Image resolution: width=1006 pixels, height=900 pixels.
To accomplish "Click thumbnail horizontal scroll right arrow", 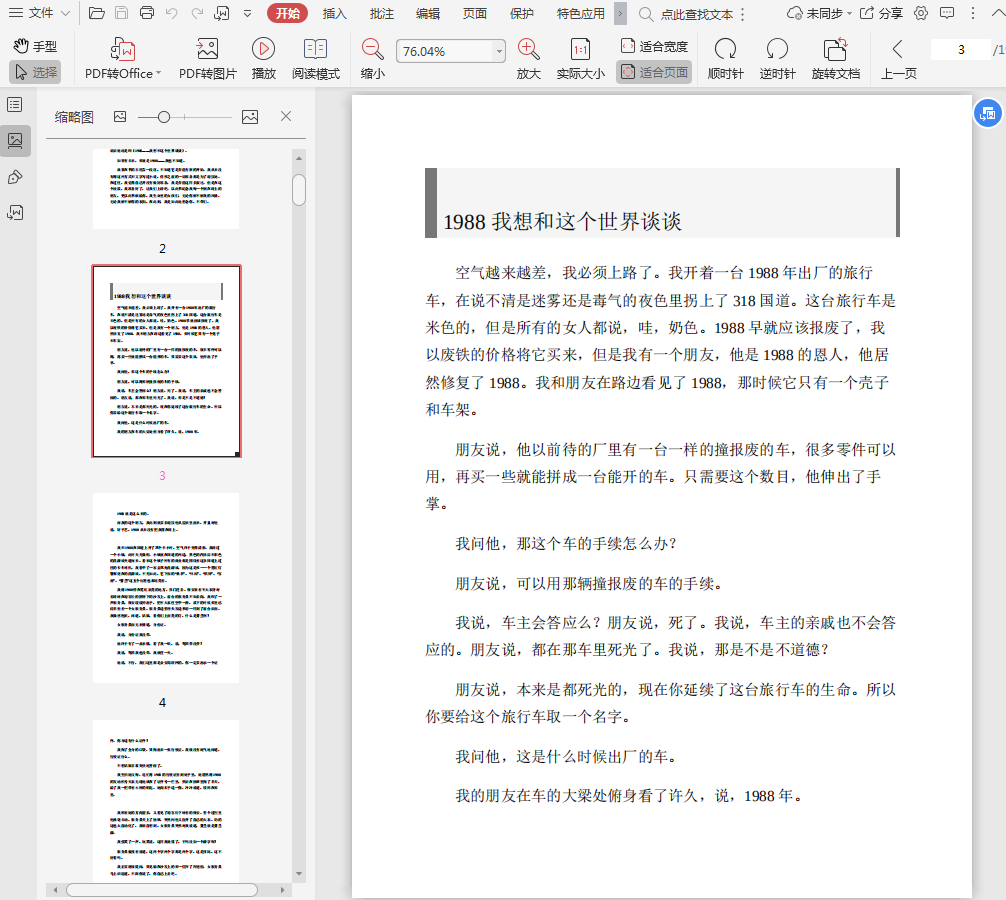I will pyautogui.click(x=282, y=890).
